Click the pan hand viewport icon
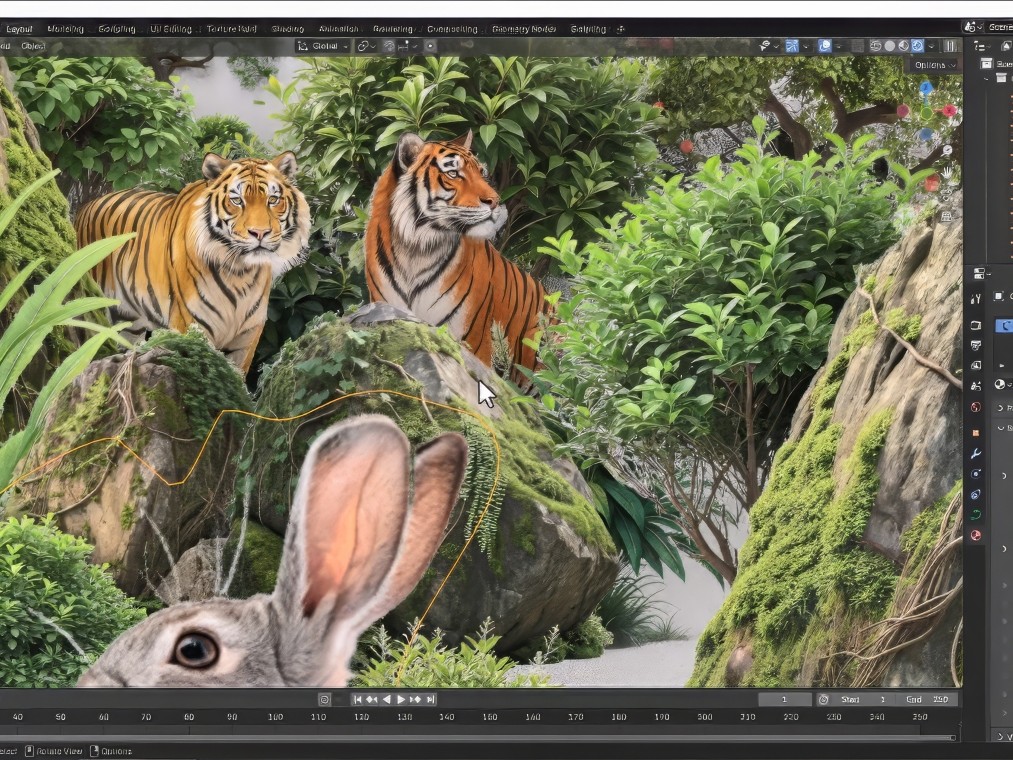Screen dimensions: 1013x760 click(x=946, y=173)
